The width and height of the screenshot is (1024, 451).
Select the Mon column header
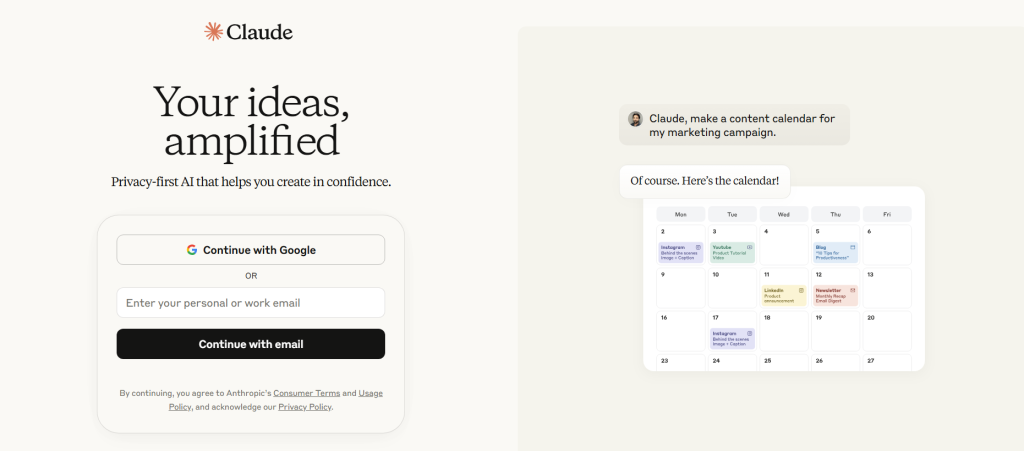click(x=680, y=214)
